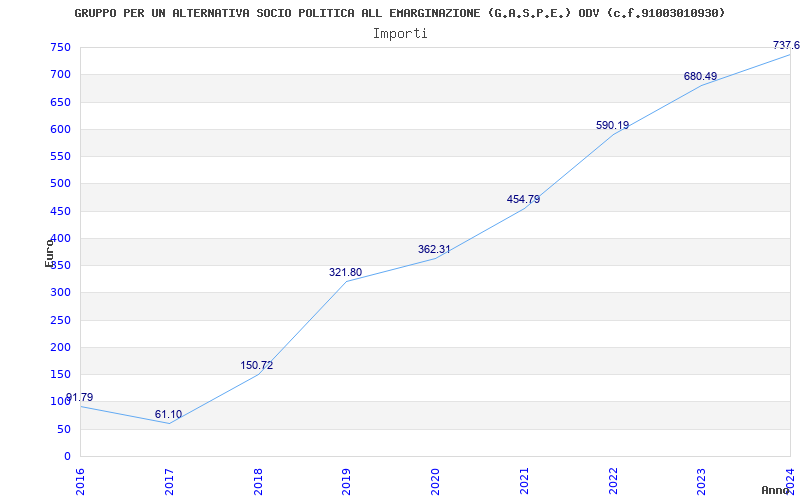800x500 pixels.
Task: Click the data label 590.19
Action: 612,126
